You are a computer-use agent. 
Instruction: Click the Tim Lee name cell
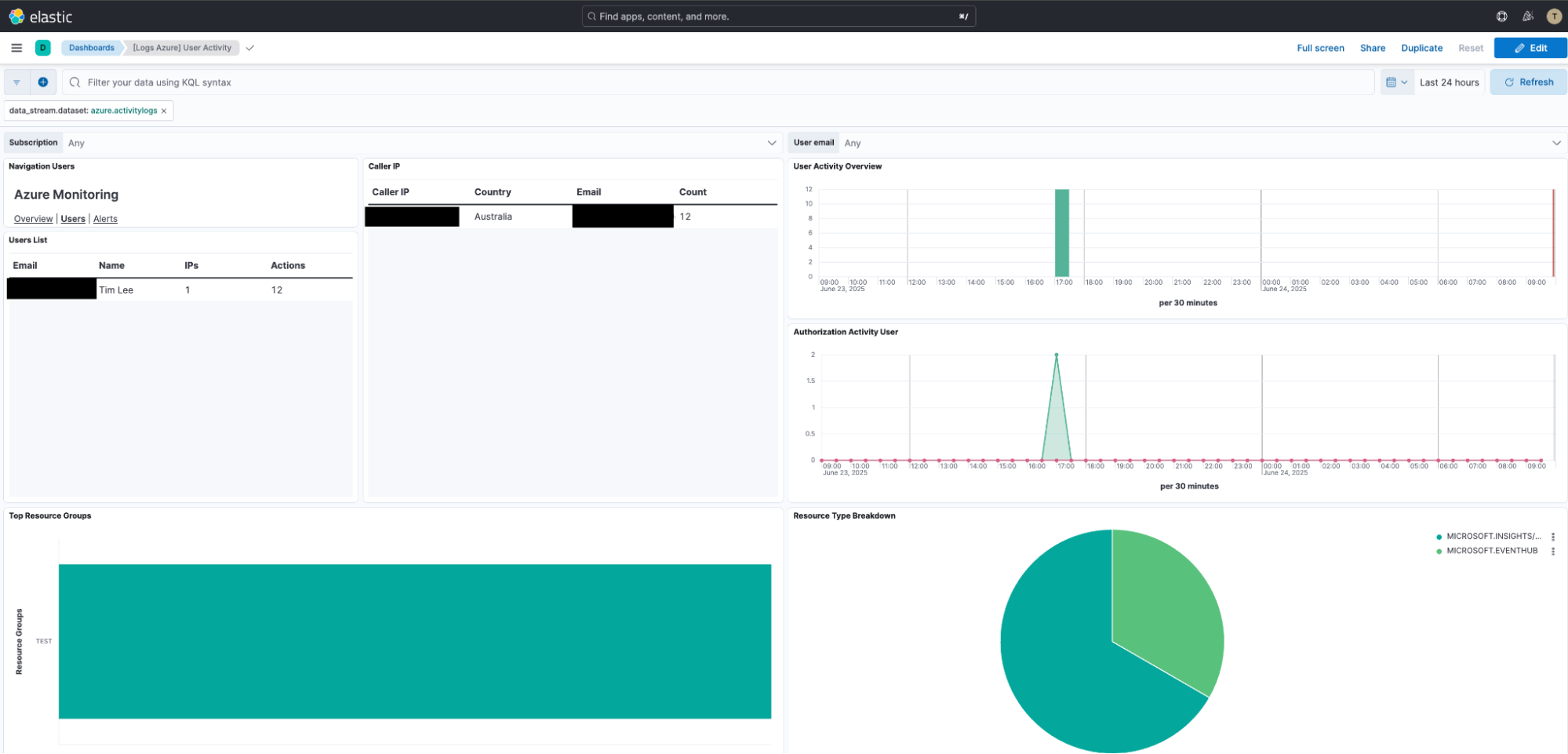coord(116,290)
